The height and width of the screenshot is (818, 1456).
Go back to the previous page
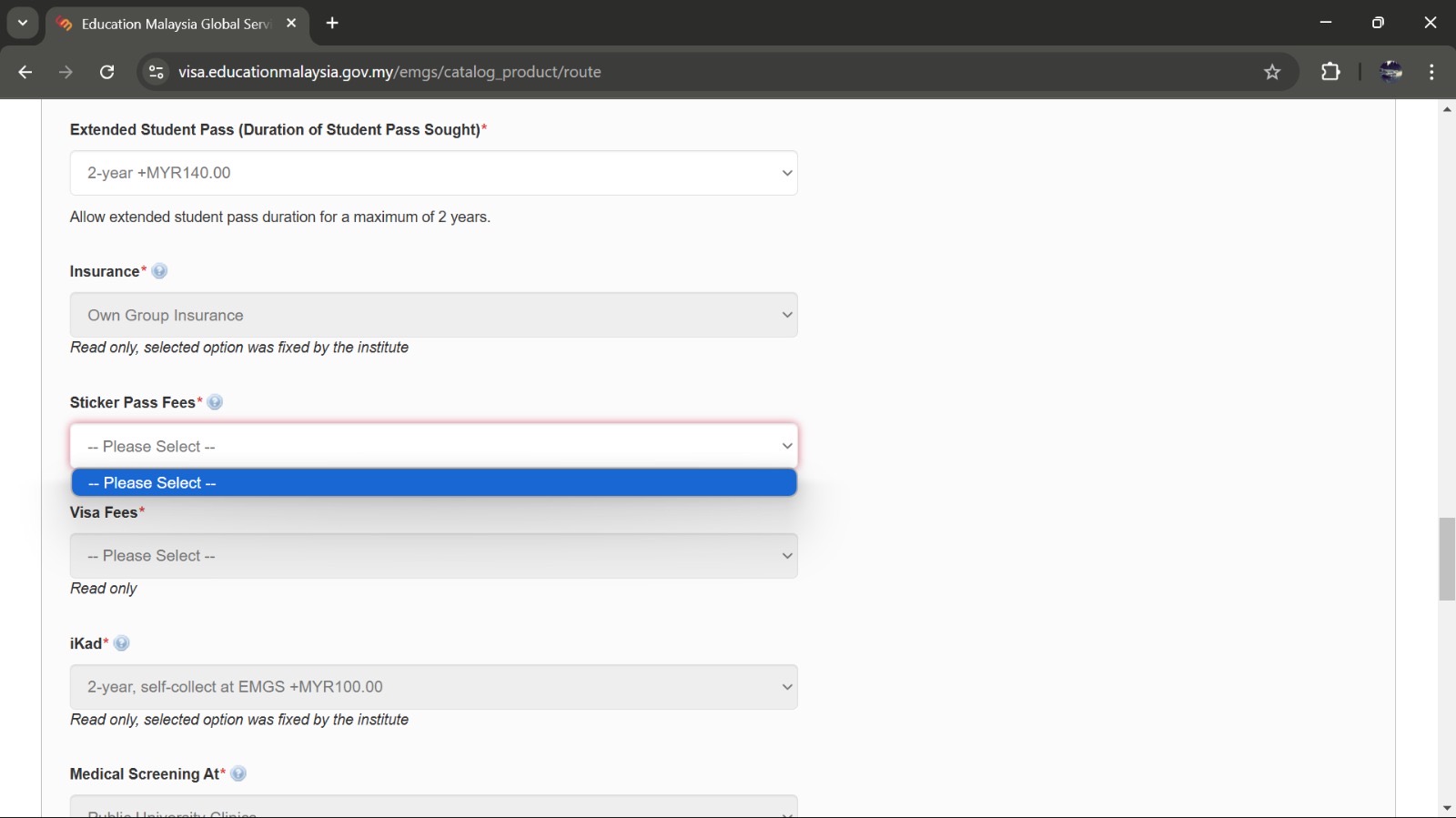(x=25, y=72)
